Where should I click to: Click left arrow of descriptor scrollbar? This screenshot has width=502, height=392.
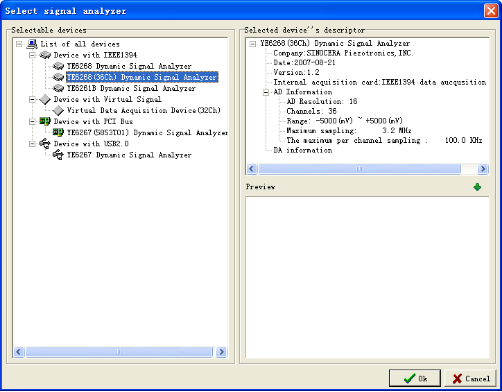click(x=252, y=169)
